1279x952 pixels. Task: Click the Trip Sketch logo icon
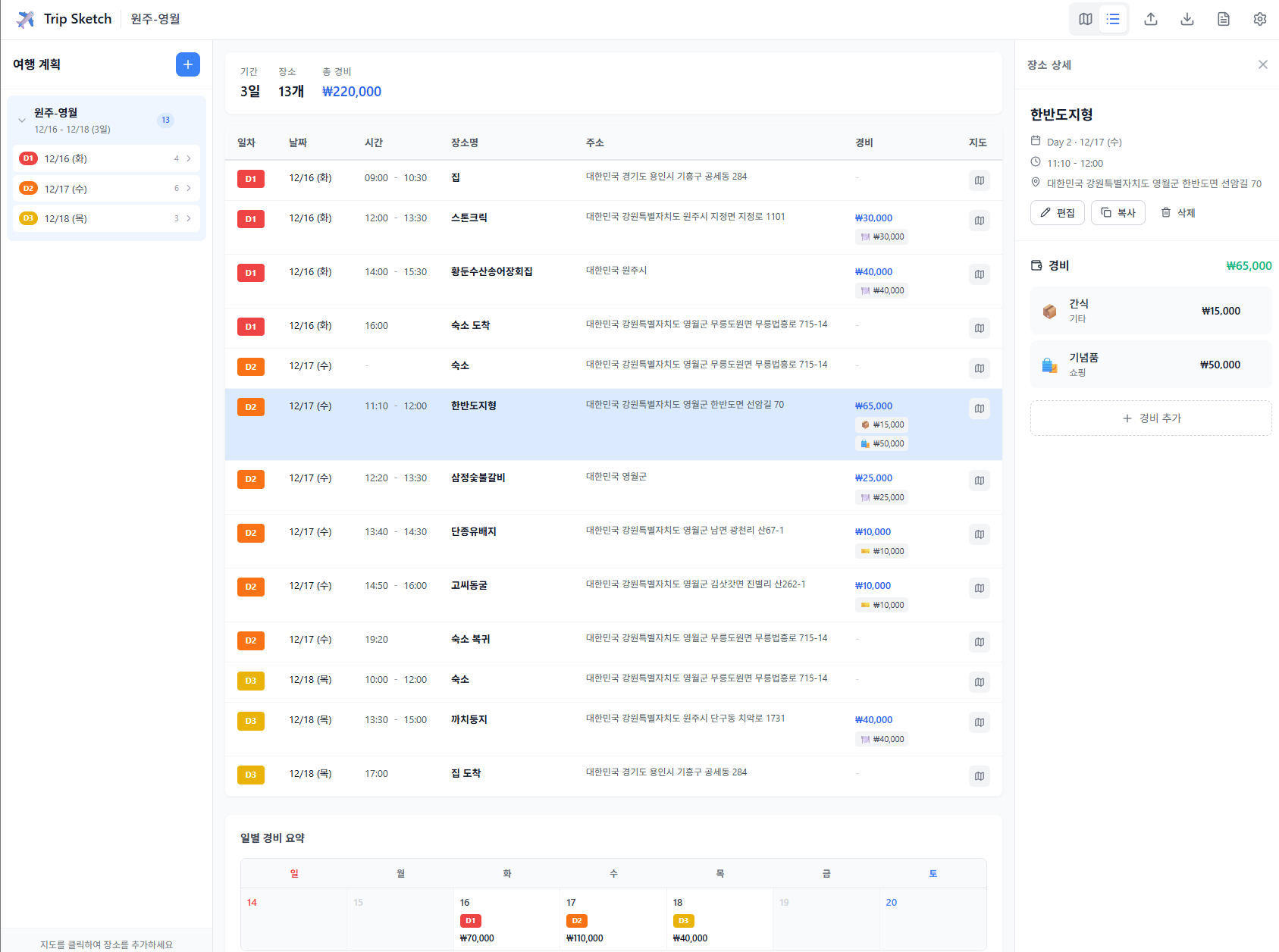coord(25,18)
